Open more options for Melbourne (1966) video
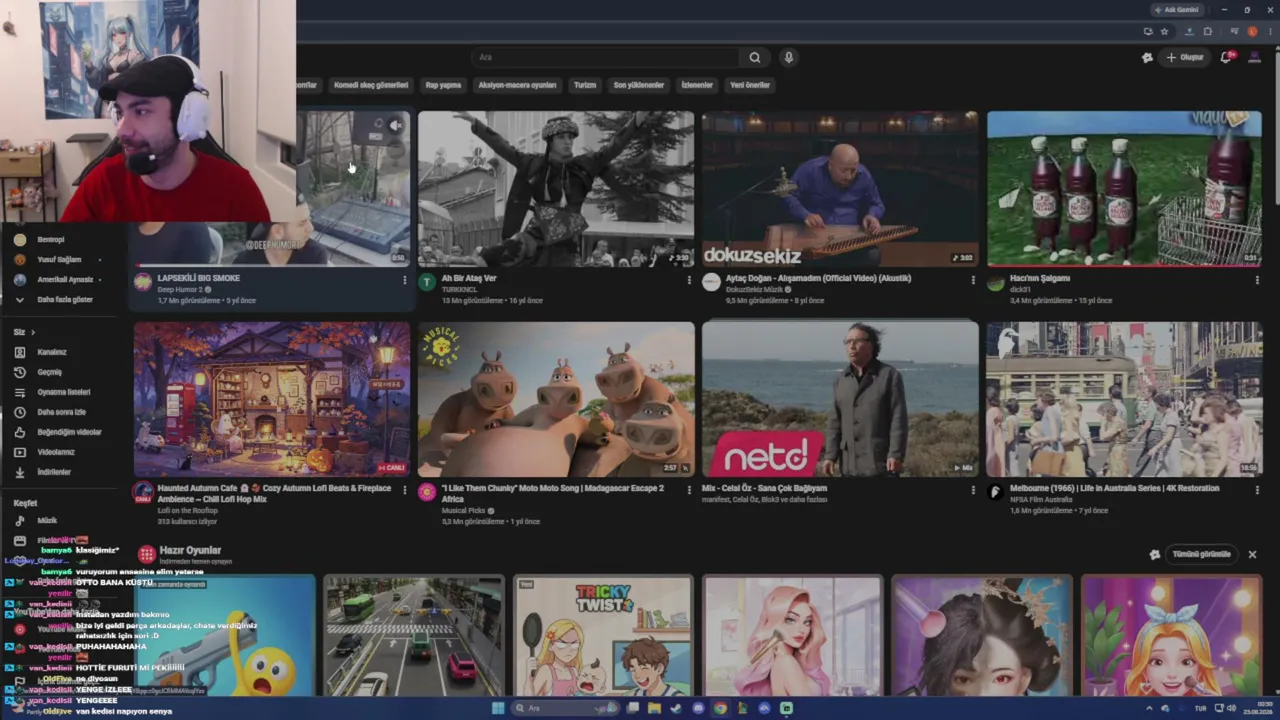The width and height of the screenshot is (1280, 720). click(x=1256, y=490)
